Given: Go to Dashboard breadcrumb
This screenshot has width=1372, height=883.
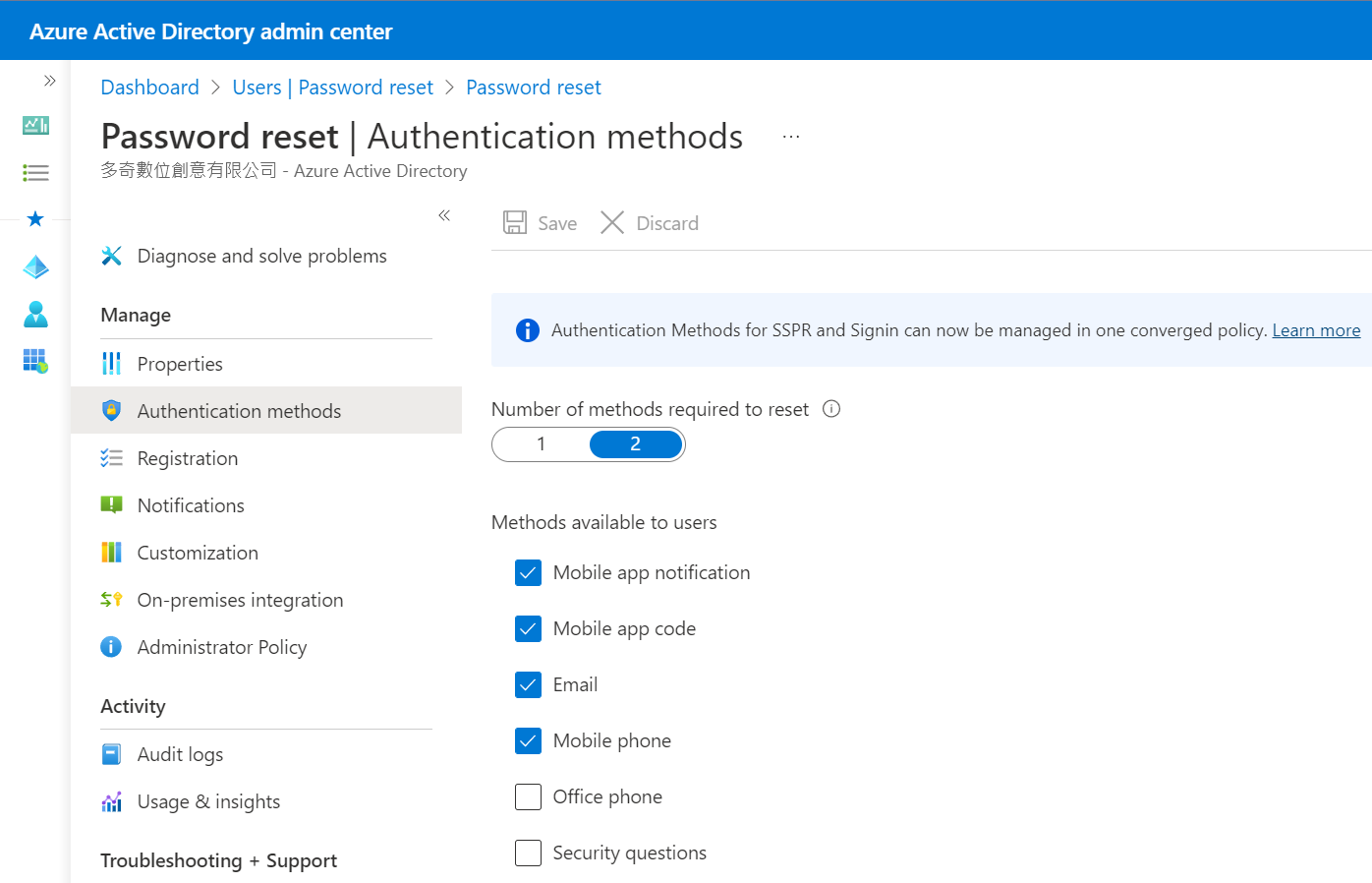Looking at the screenshot, I should click(149, 88).
